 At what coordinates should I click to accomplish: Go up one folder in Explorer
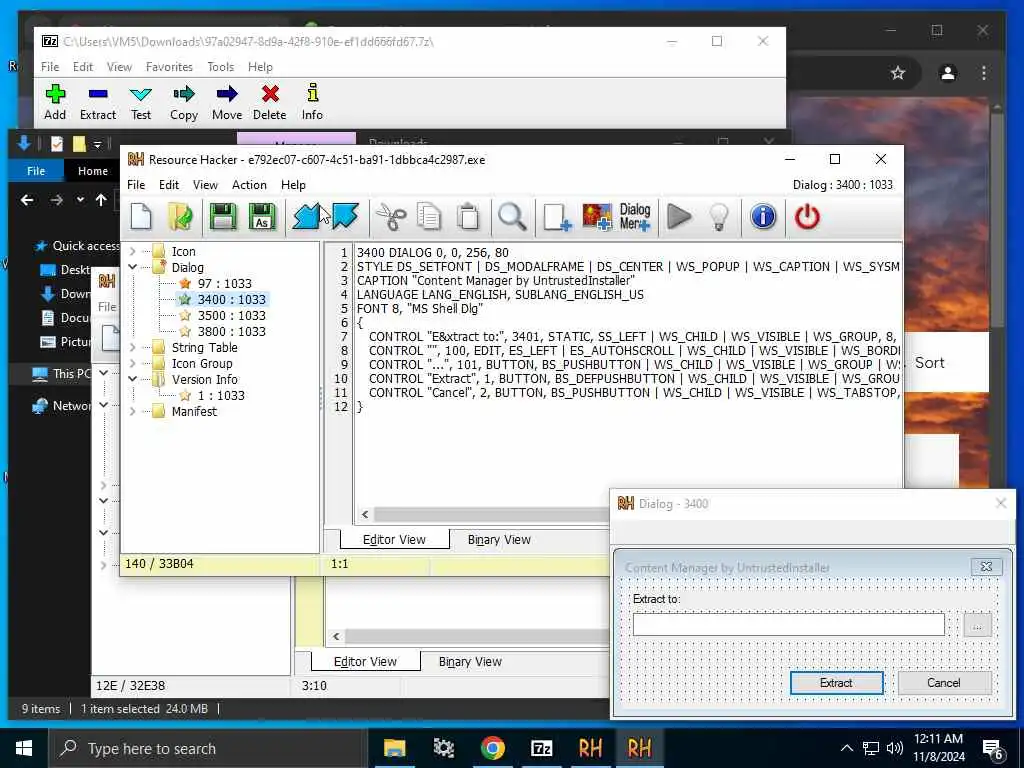(x=101, y=200)
